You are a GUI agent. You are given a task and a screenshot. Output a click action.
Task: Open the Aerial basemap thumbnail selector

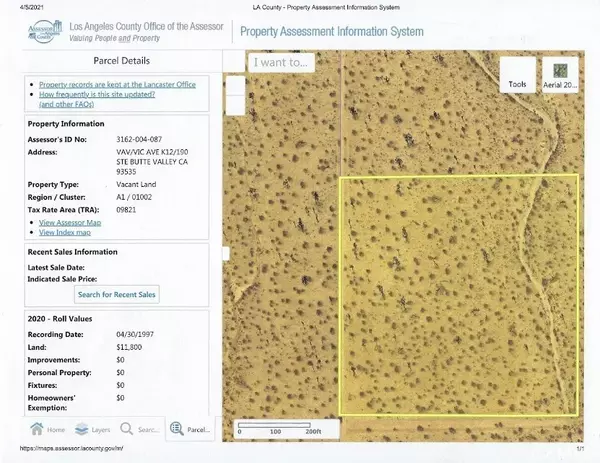pyautogui.click(x=560, y=74)
